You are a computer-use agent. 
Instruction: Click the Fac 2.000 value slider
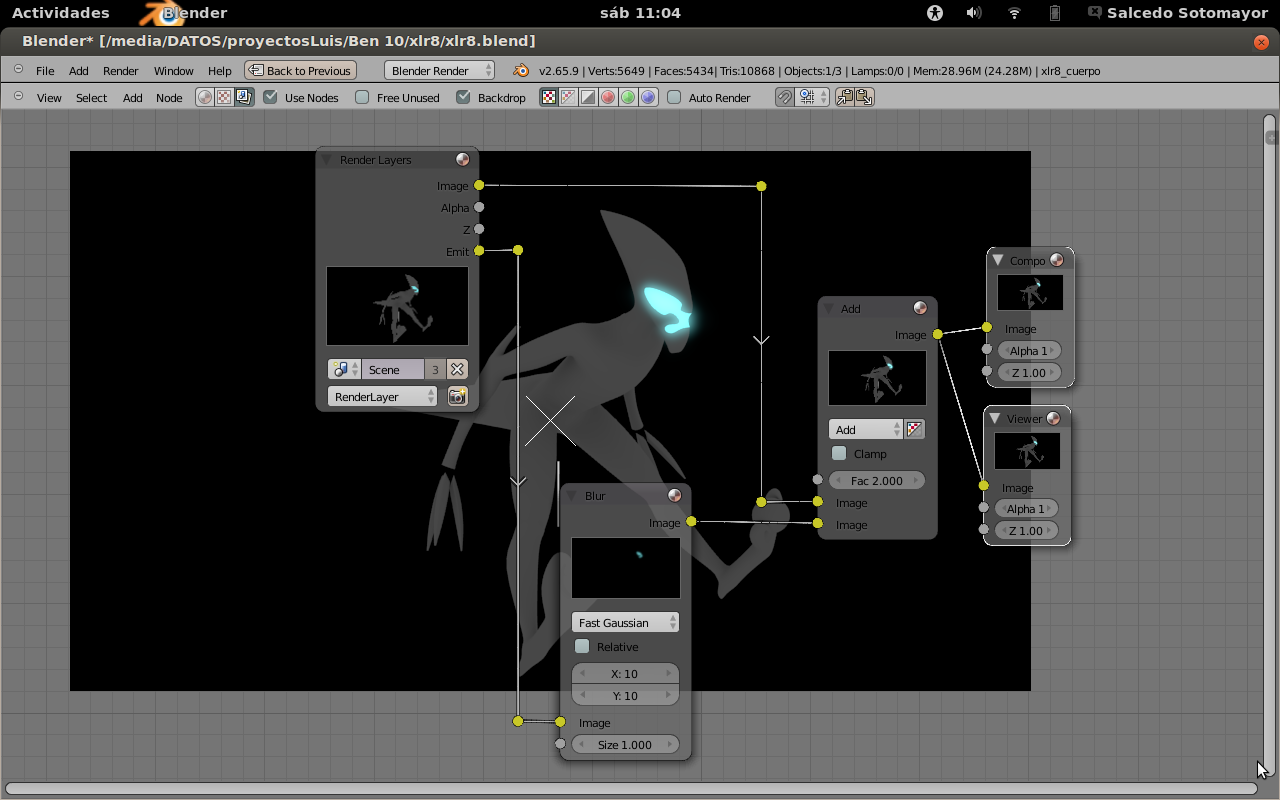point(876,480)
